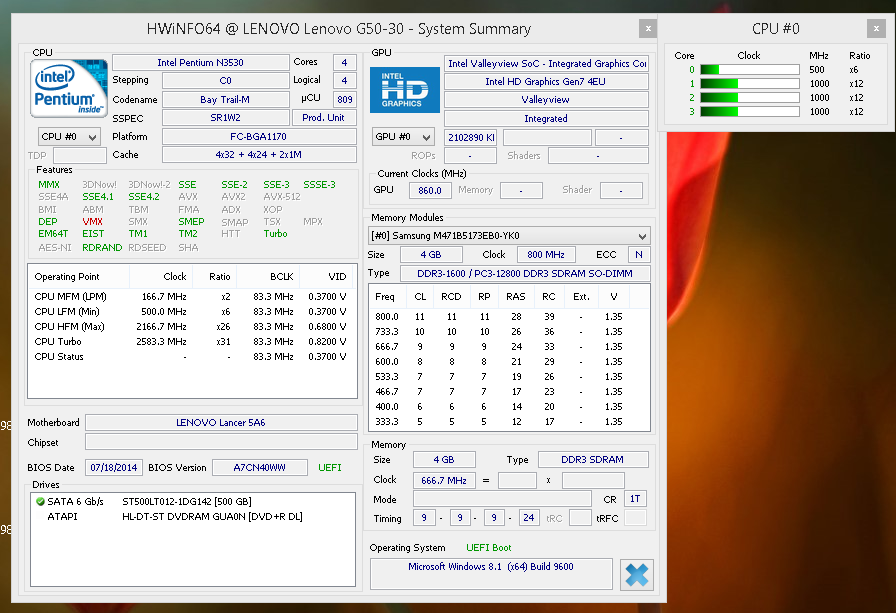Click the EM64T feature label
Viewport: 896px width, 613px height.
point(53,234)
